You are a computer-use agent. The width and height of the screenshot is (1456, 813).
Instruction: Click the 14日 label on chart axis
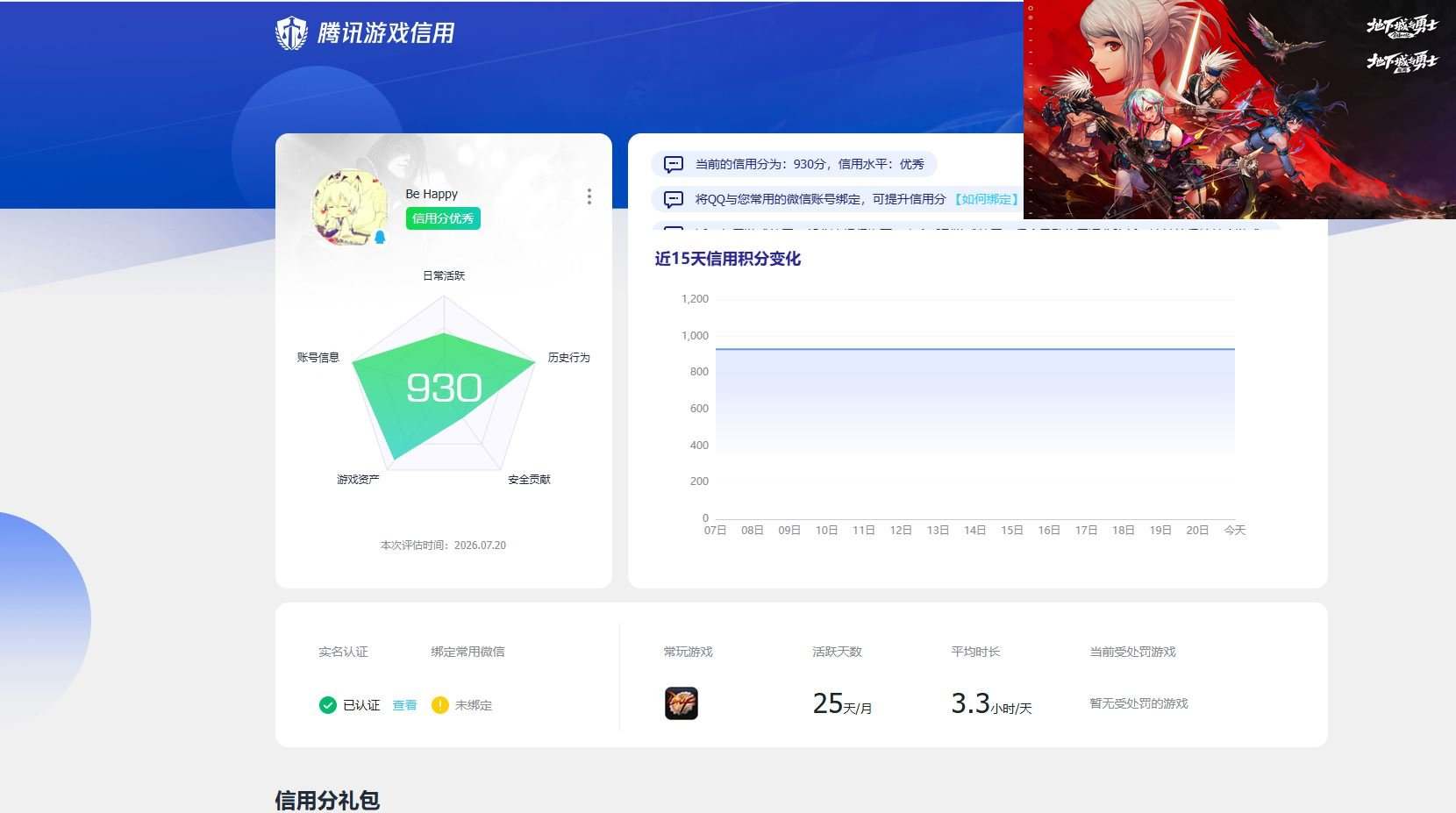[x=975, y=530]
